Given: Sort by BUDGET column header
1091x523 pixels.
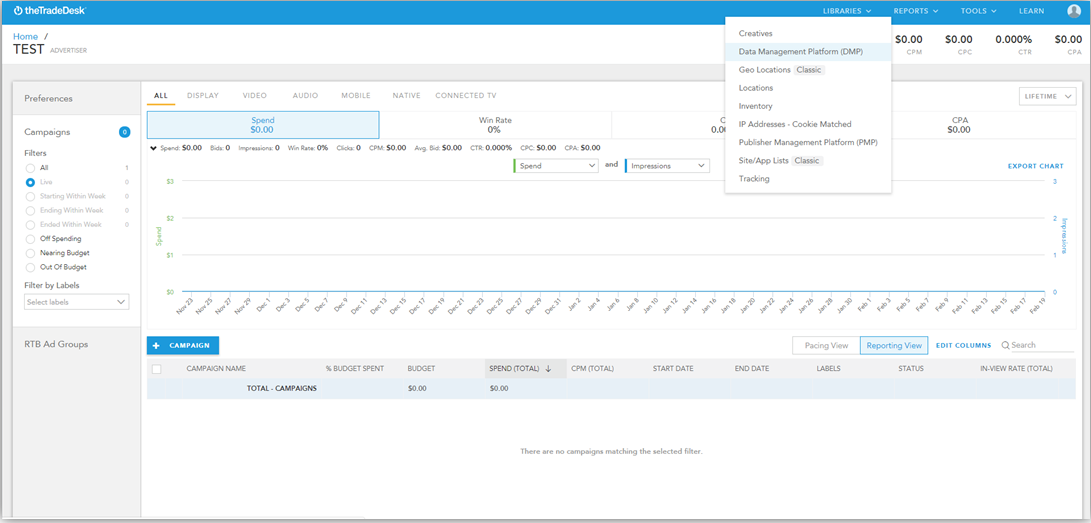Looking at the screenshot, I should [x=421, y=369].
